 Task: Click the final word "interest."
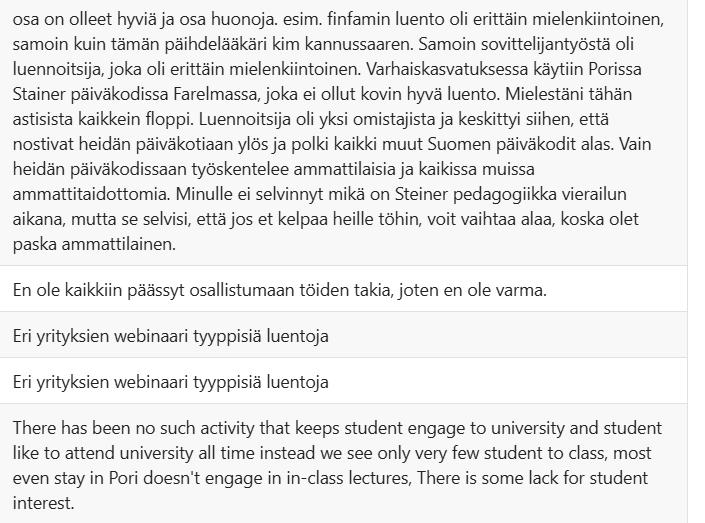click(x=43, y=503)
